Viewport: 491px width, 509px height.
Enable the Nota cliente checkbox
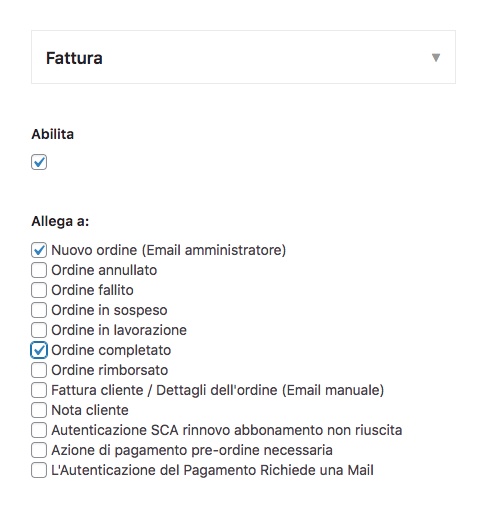[x=39, y=410]
